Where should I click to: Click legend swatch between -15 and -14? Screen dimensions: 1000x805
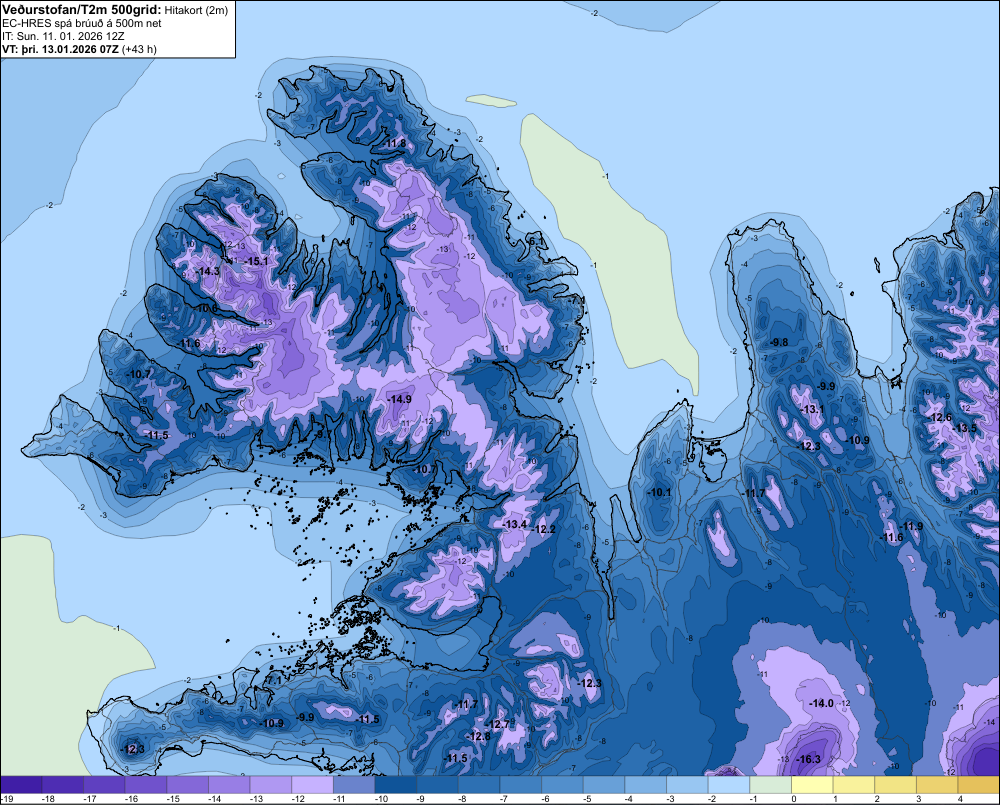pos(188,784)
